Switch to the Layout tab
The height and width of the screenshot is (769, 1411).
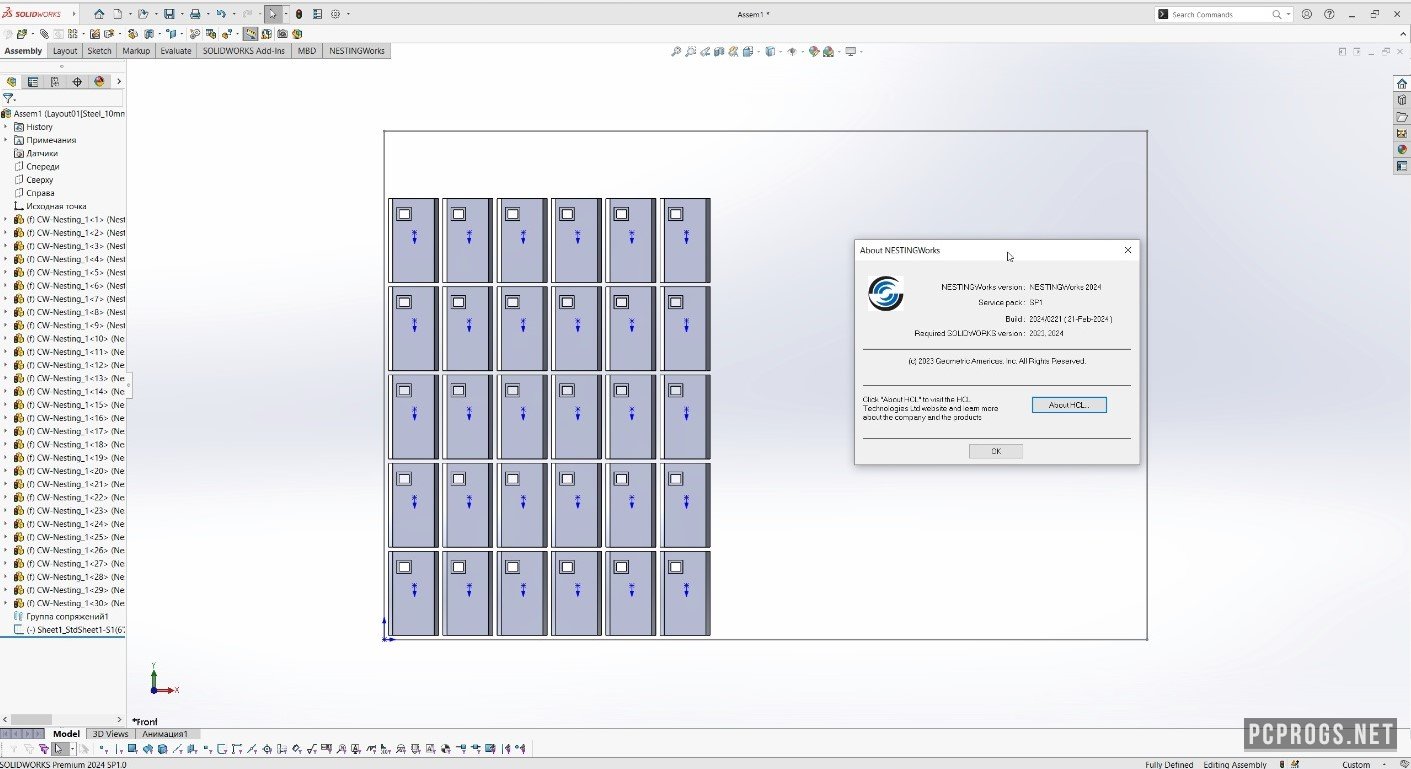coord(65,51)
